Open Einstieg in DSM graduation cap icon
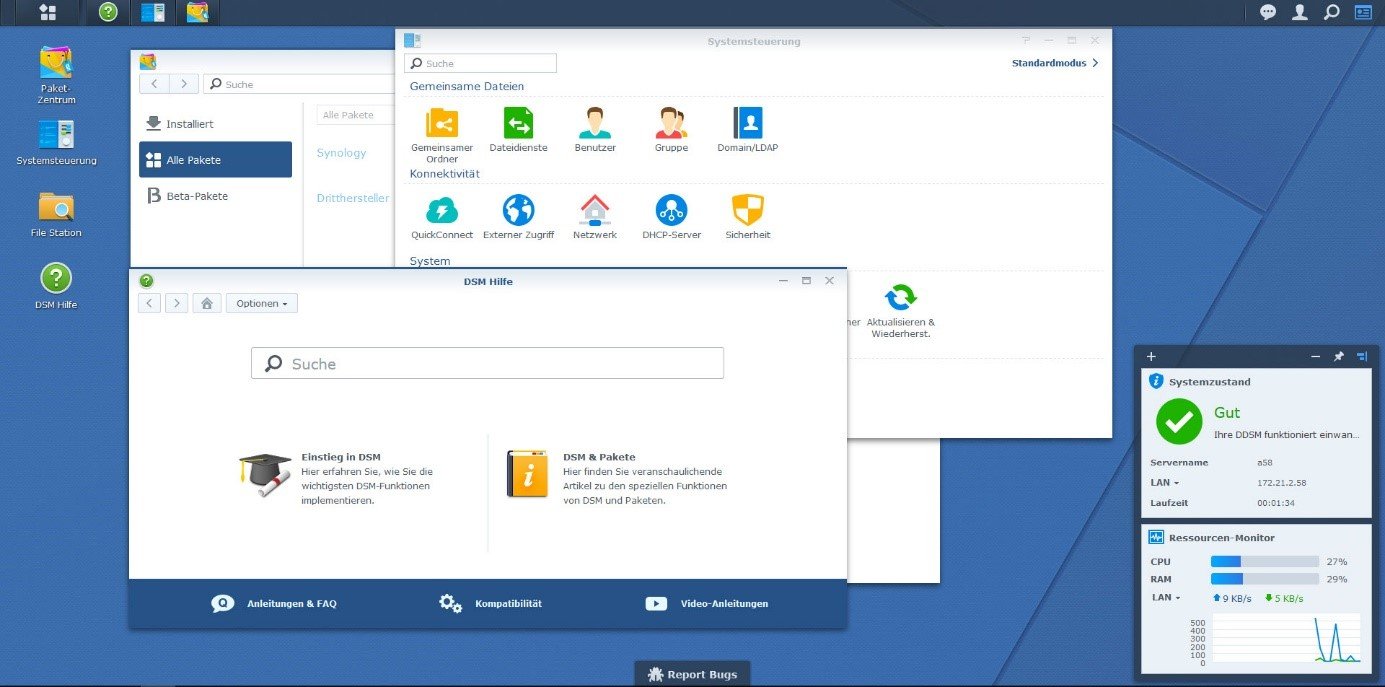 [x=265, y=473]
